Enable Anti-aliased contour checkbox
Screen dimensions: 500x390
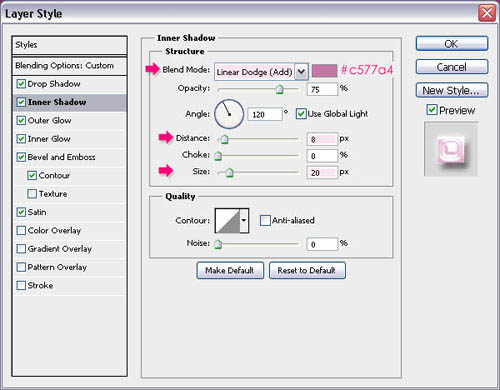[265, 220]
